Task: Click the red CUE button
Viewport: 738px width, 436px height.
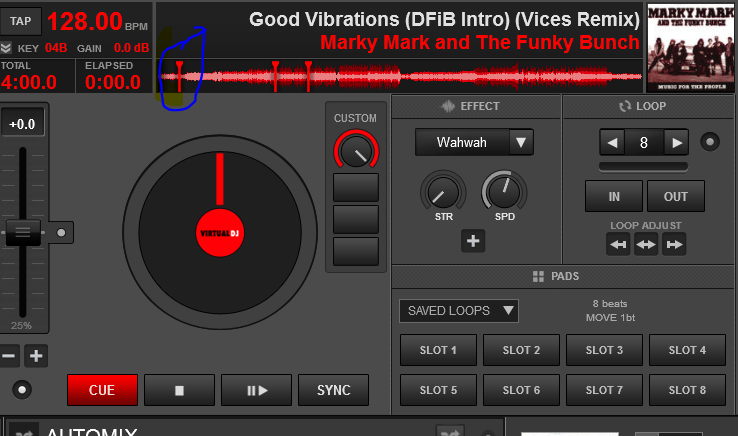Action: [x=102, y=390]
